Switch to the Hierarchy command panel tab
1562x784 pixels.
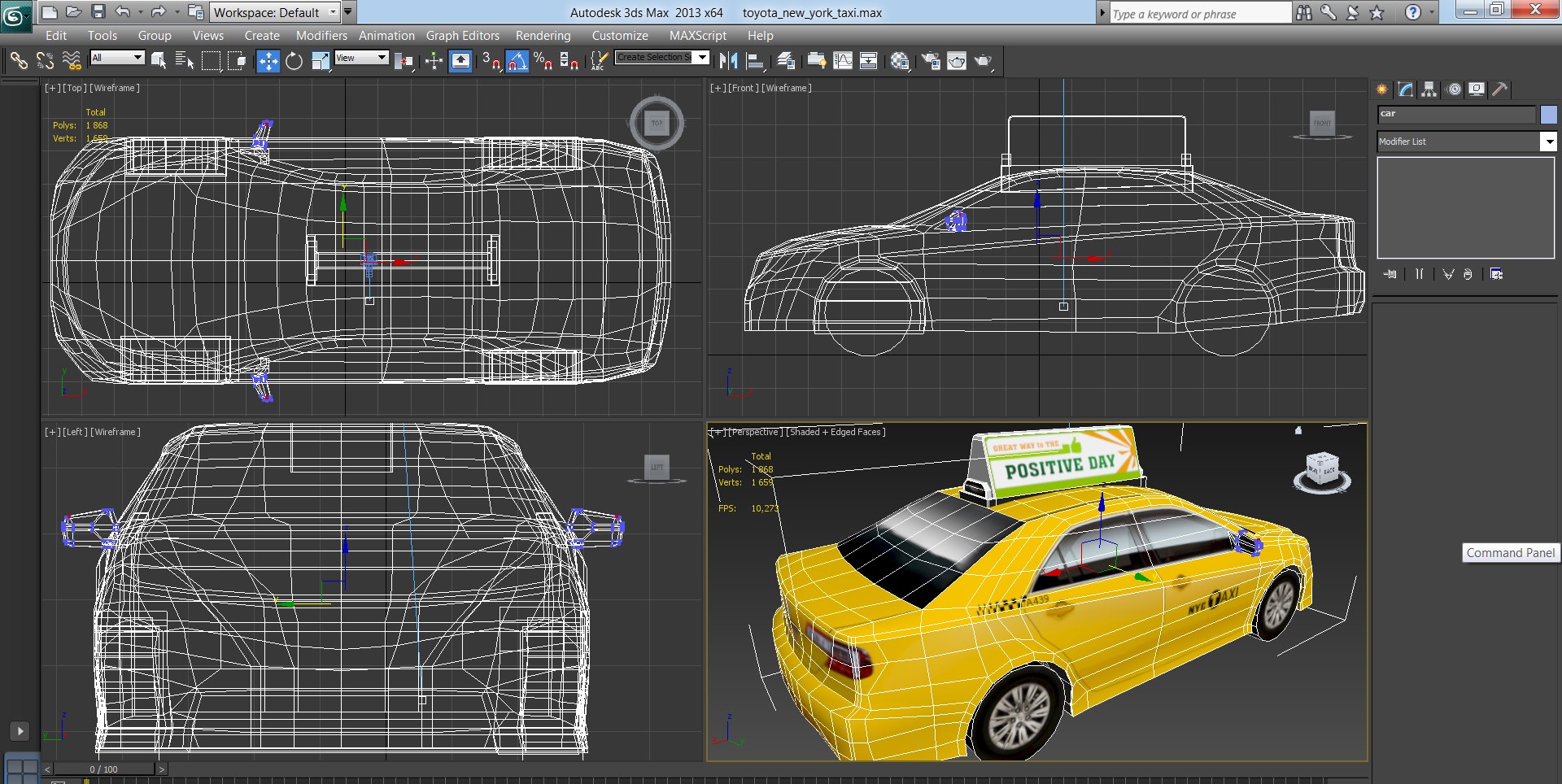click(x=1429, y=89)
